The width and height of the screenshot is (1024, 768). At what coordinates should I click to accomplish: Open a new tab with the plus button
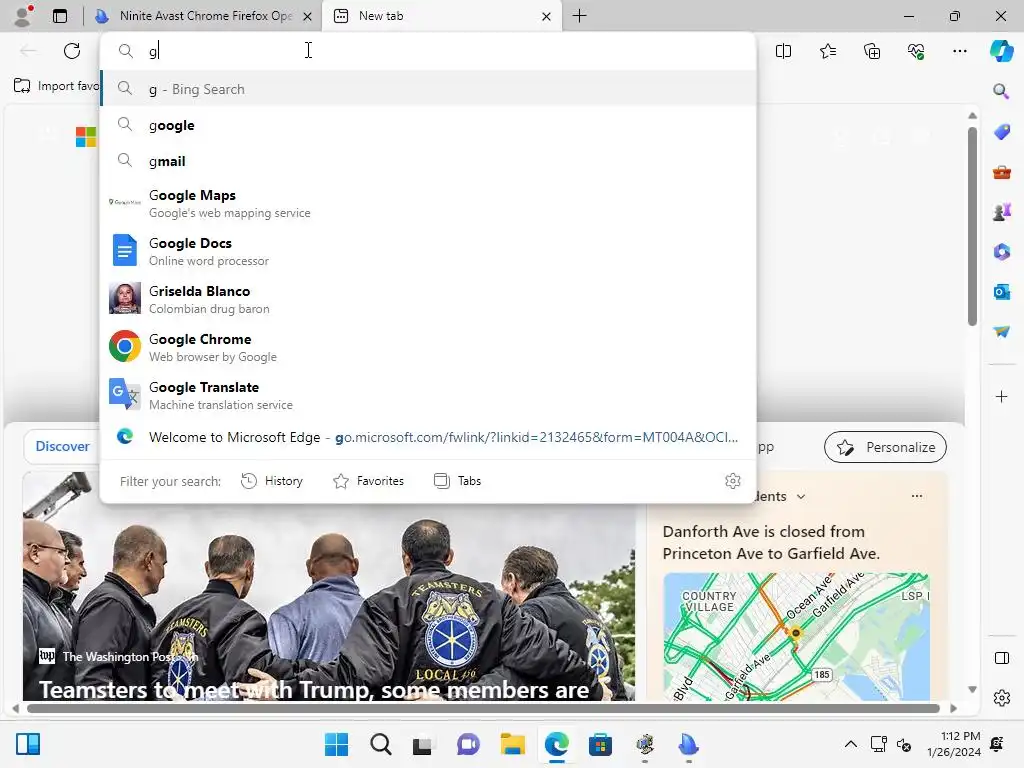pyautogui.click(x=579, y=16)
